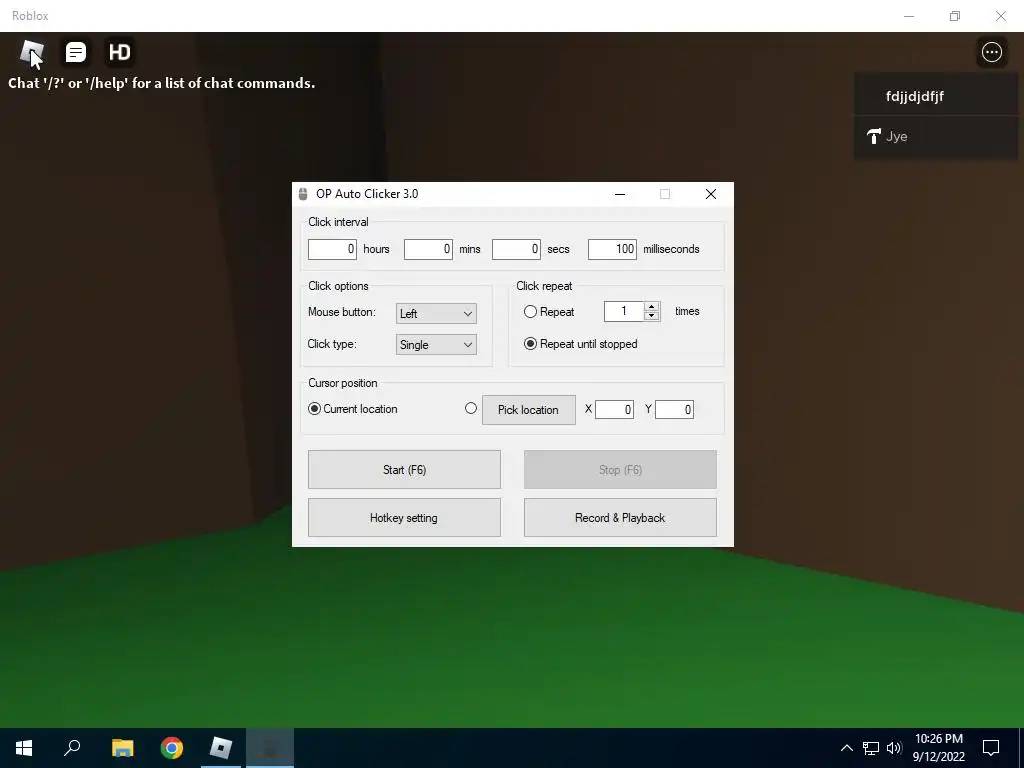Restore down the Roblox window
Image resolution: width=1024 pixels, height=768 pixels.
coord(955,16)
